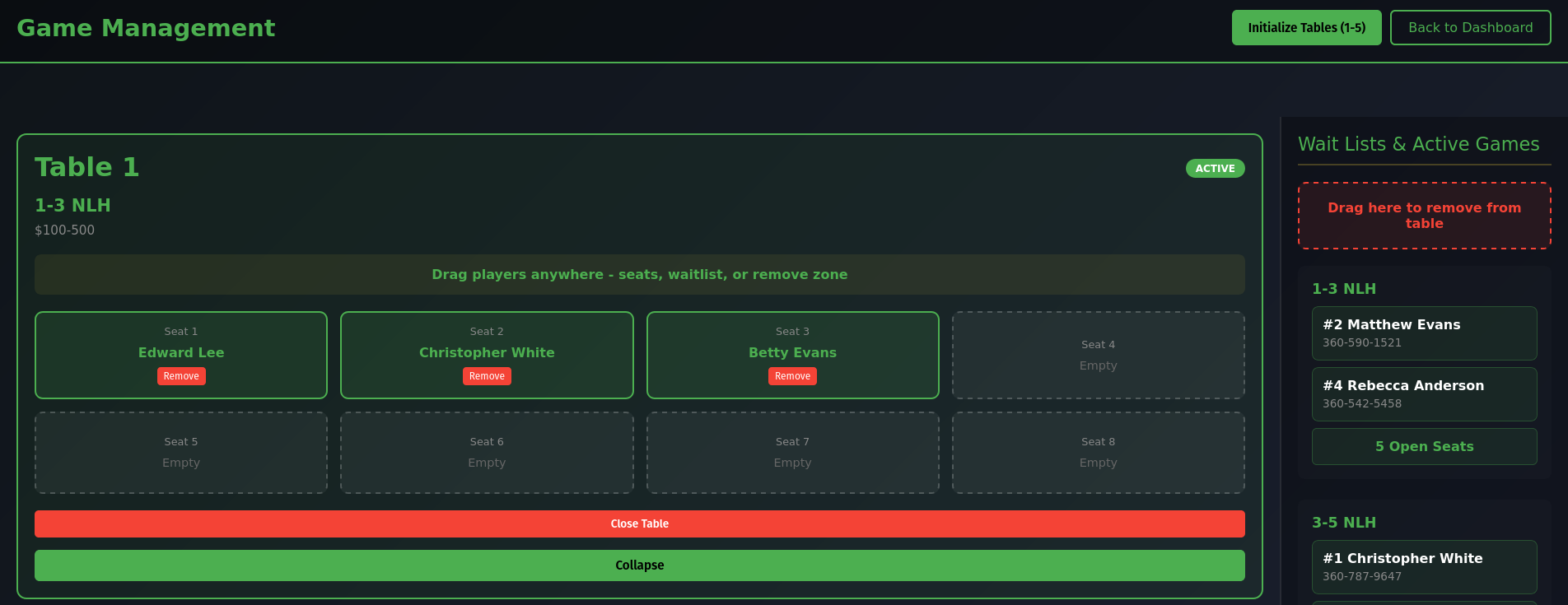Close Table 1 with red button
Viewport: 1568px width, 605px height.
click(x=639, y=524)
